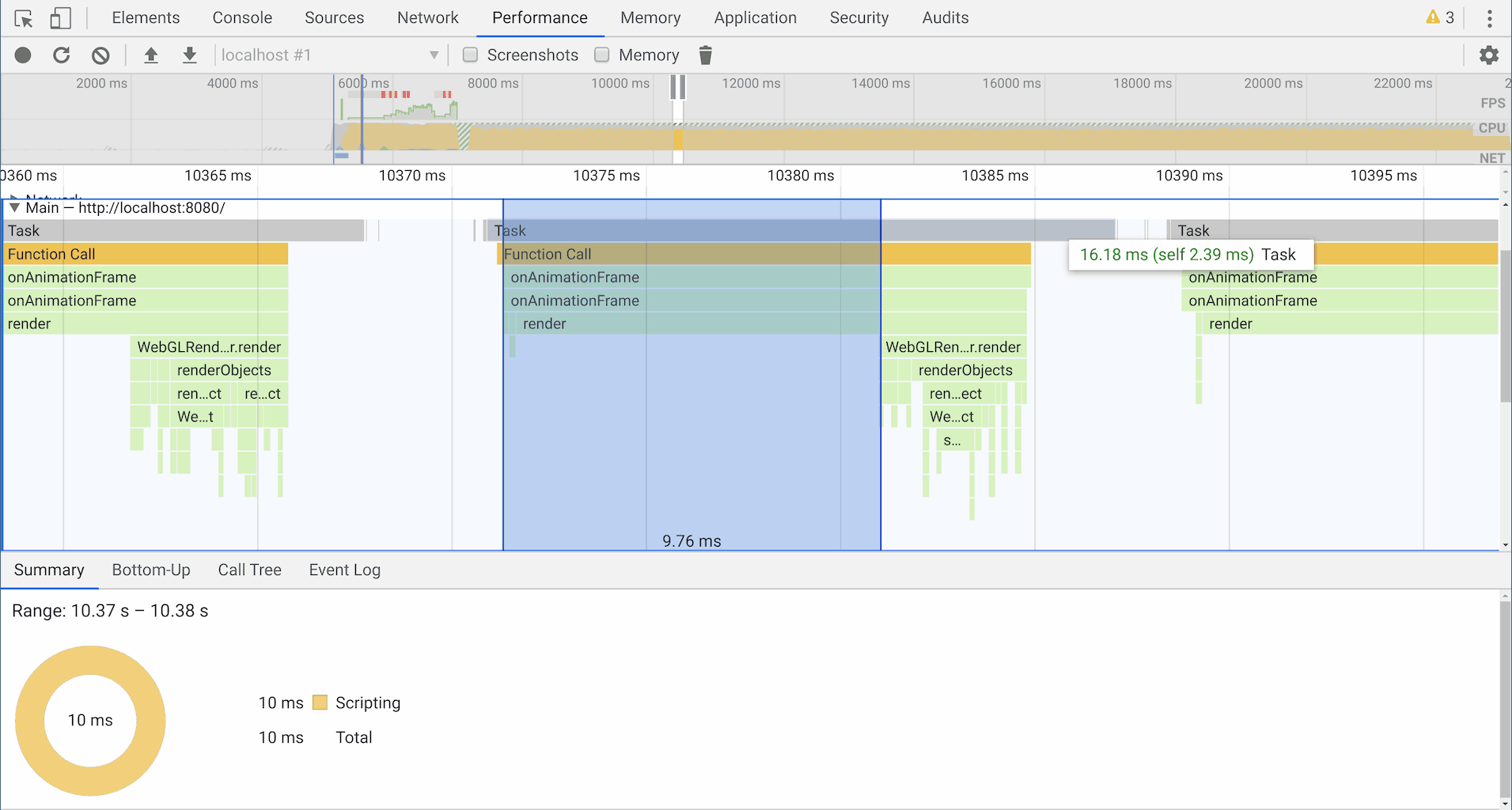Click the collect garbage trash icon
The width and height of the screenshot is (1512, 810).
[x=705, y=55]
